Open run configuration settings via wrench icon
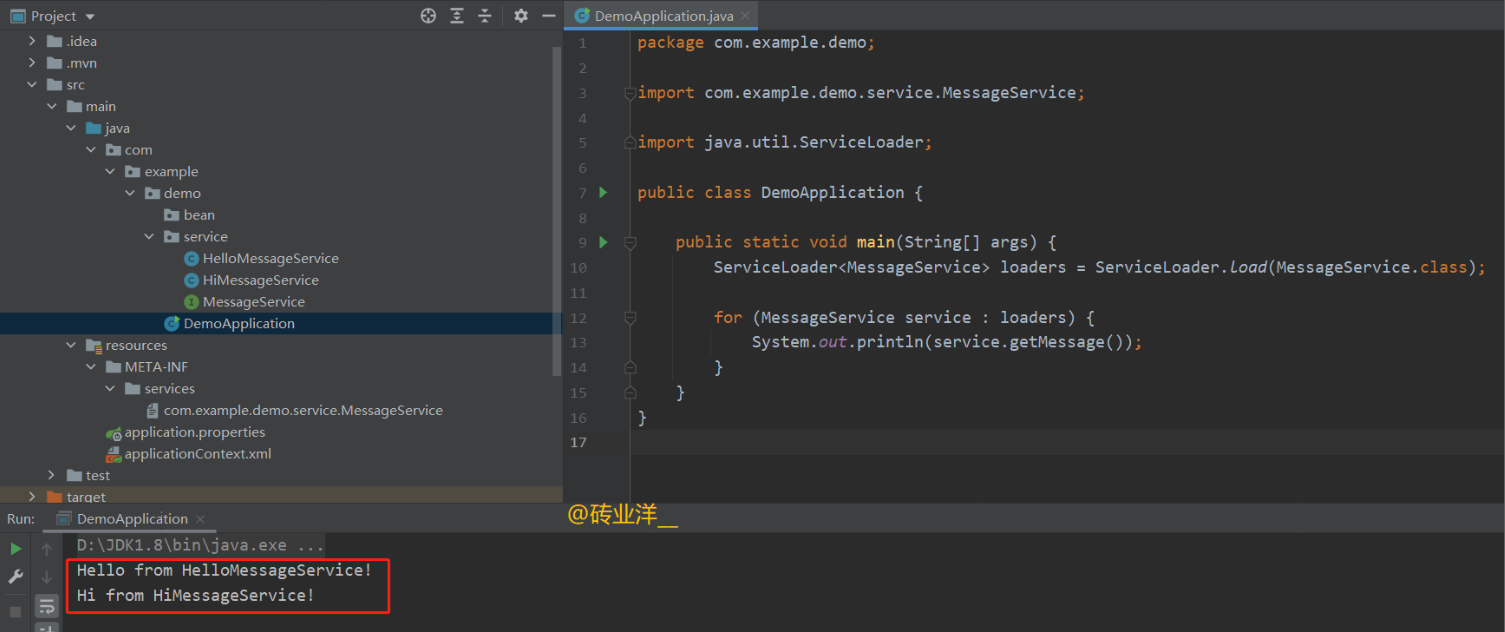 pos(15,576)
